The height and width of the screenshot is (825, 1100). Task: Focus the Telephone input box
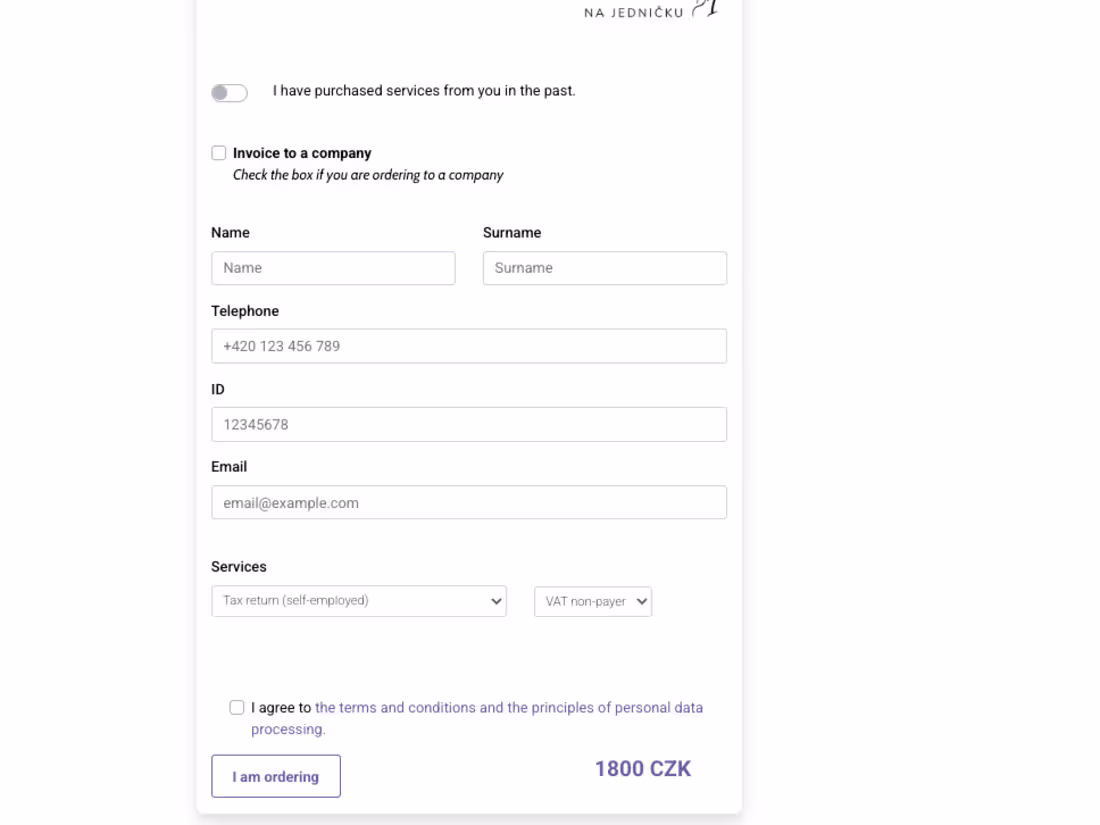(x=469, y=345)
